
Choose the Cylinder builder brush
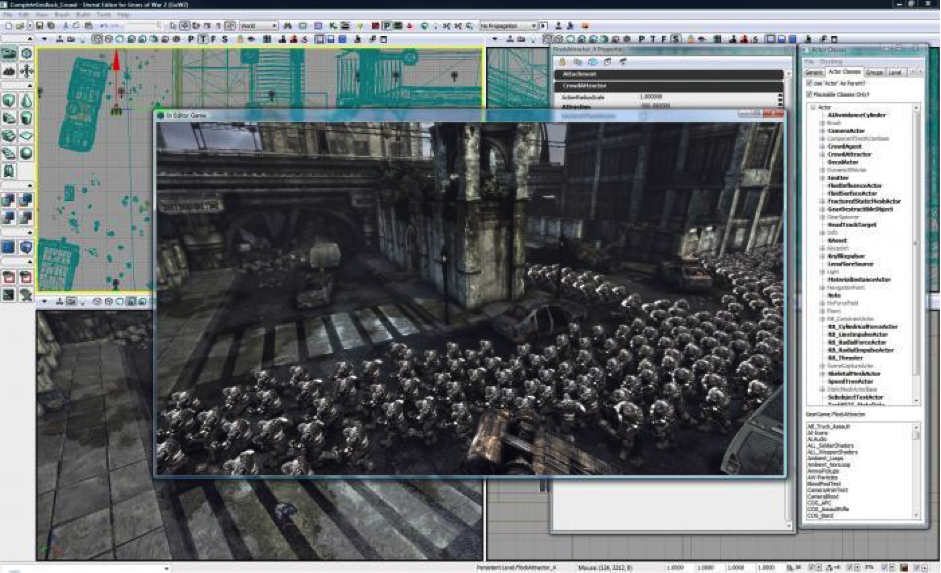[26, 118]
